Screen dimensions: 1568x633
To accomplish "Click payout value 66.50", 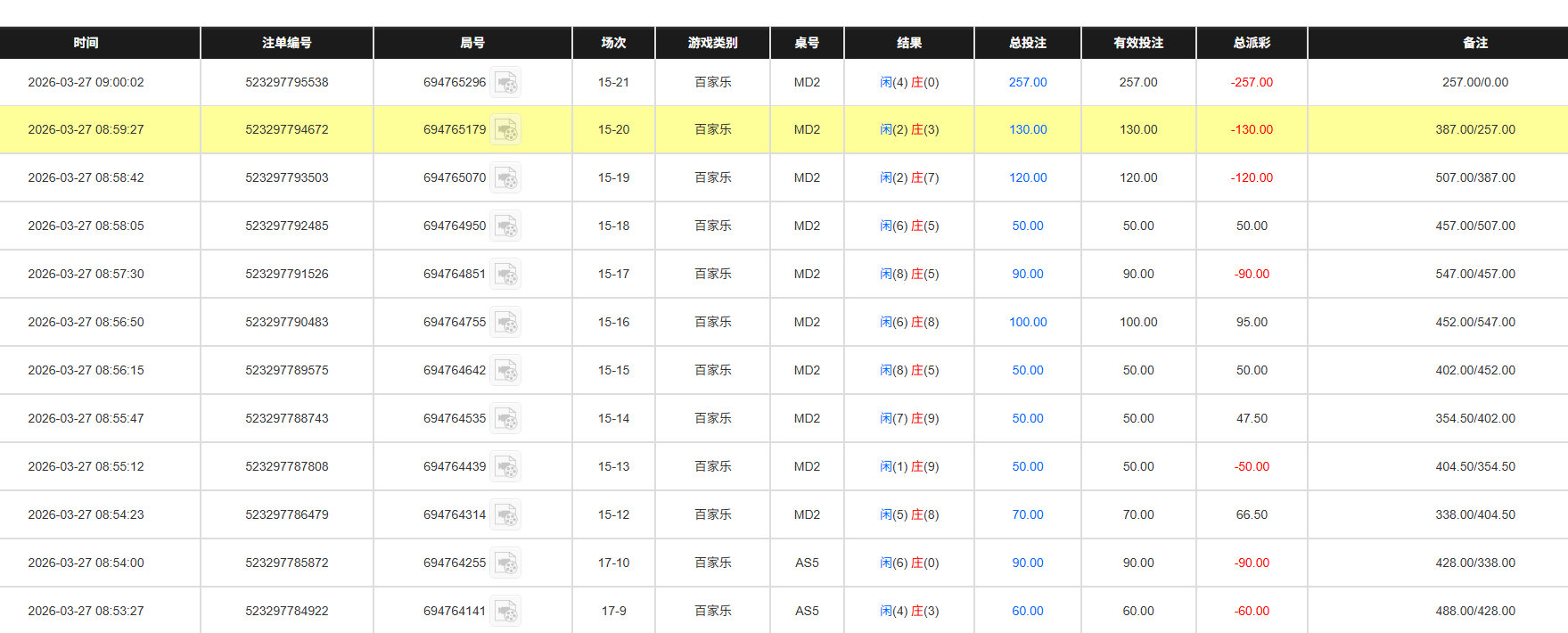I will (x=1252, y=514).
